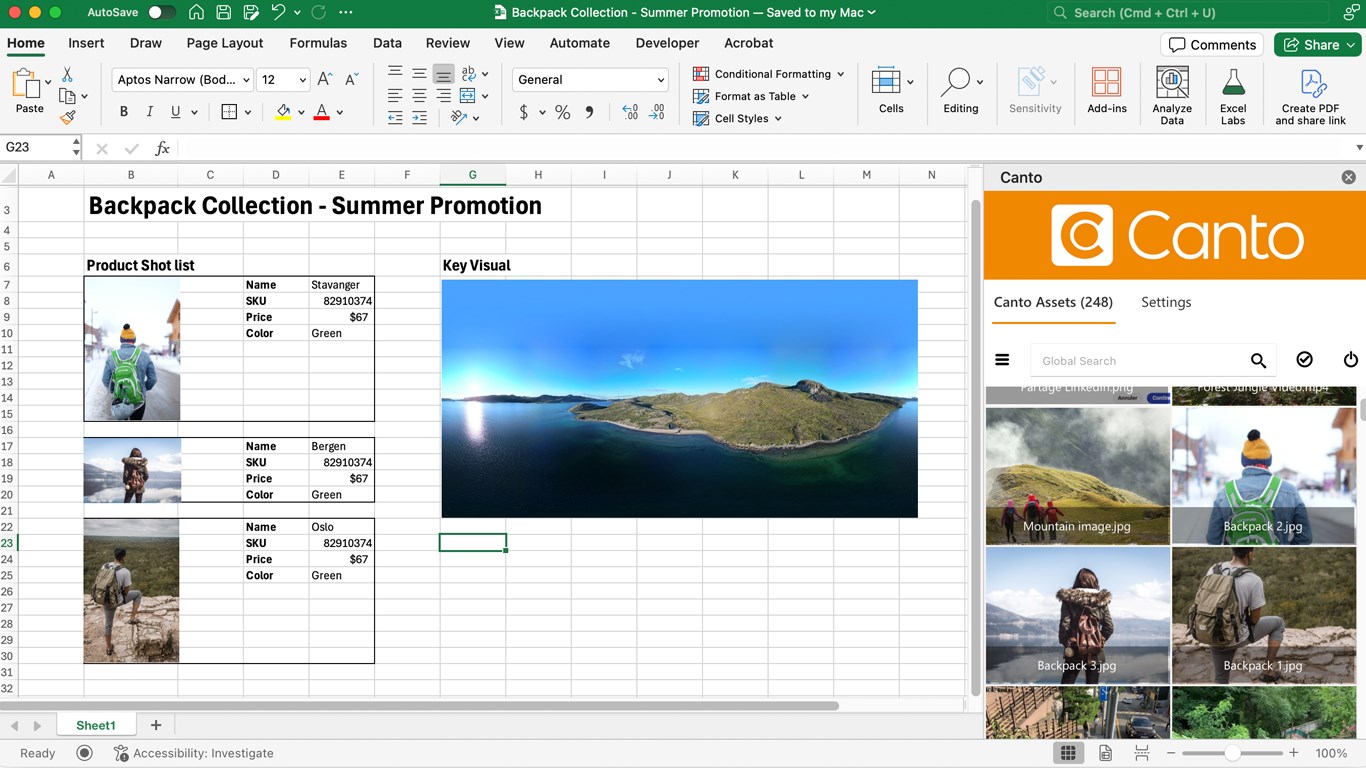Expand the Conditional Formatting dropdown

[x=840, y=74]
